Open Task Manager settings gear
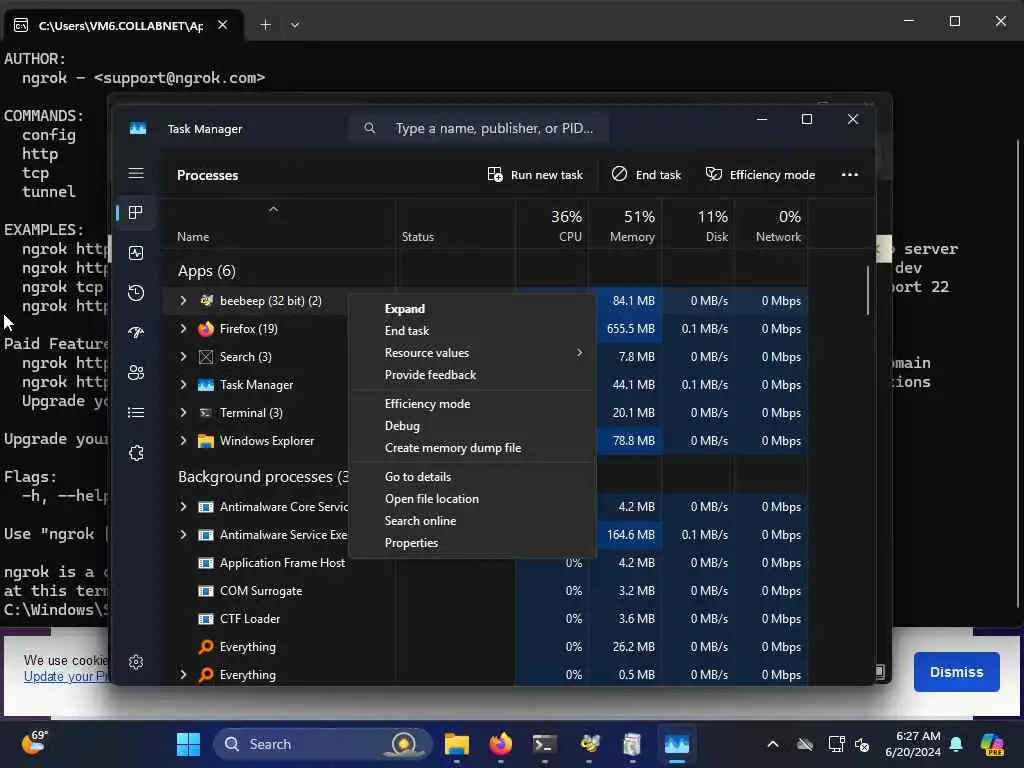This screenshot has height=768, width=1024. pyautogui.click(x=136, y=662)
